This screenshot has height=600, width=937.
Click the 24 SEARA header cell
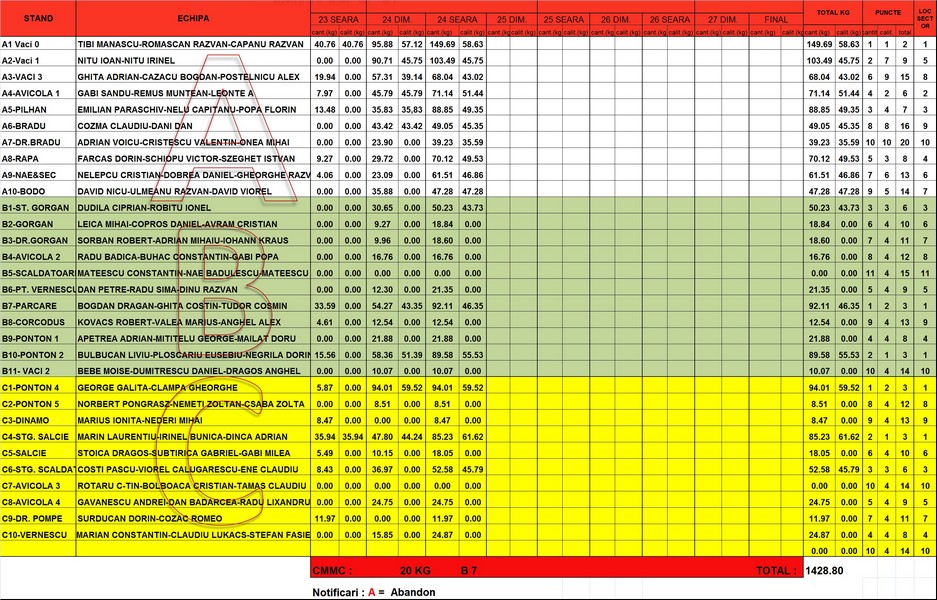coord(457,20)
